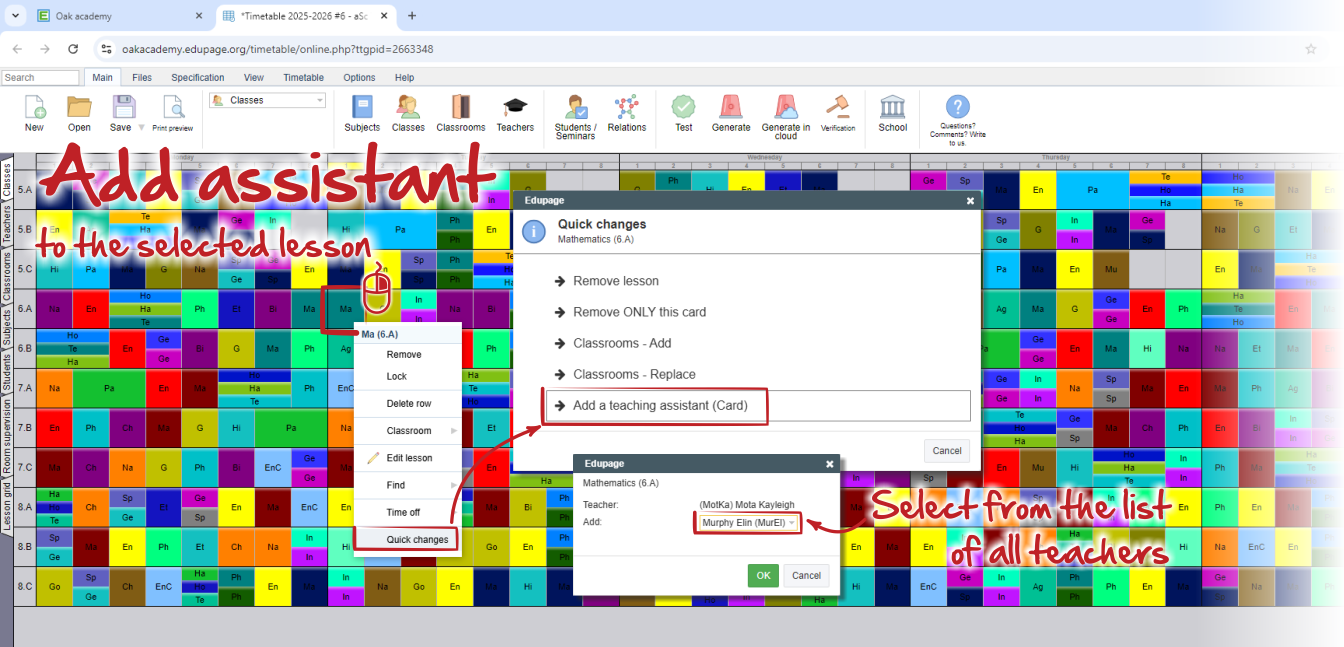This screenshot has width=1344, height=647.
Task: Switch to the Files ribbon tab
Action: pos(142,77)
